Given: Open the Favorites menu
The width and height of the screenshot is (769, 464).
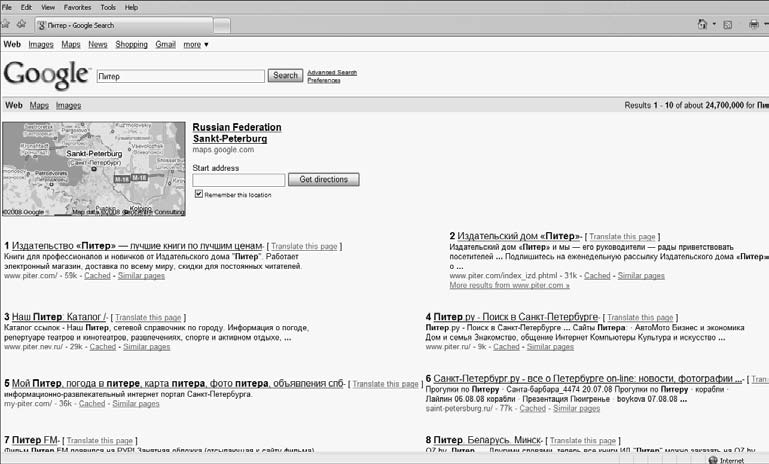Looking at the screenshot, I should 77,7.
